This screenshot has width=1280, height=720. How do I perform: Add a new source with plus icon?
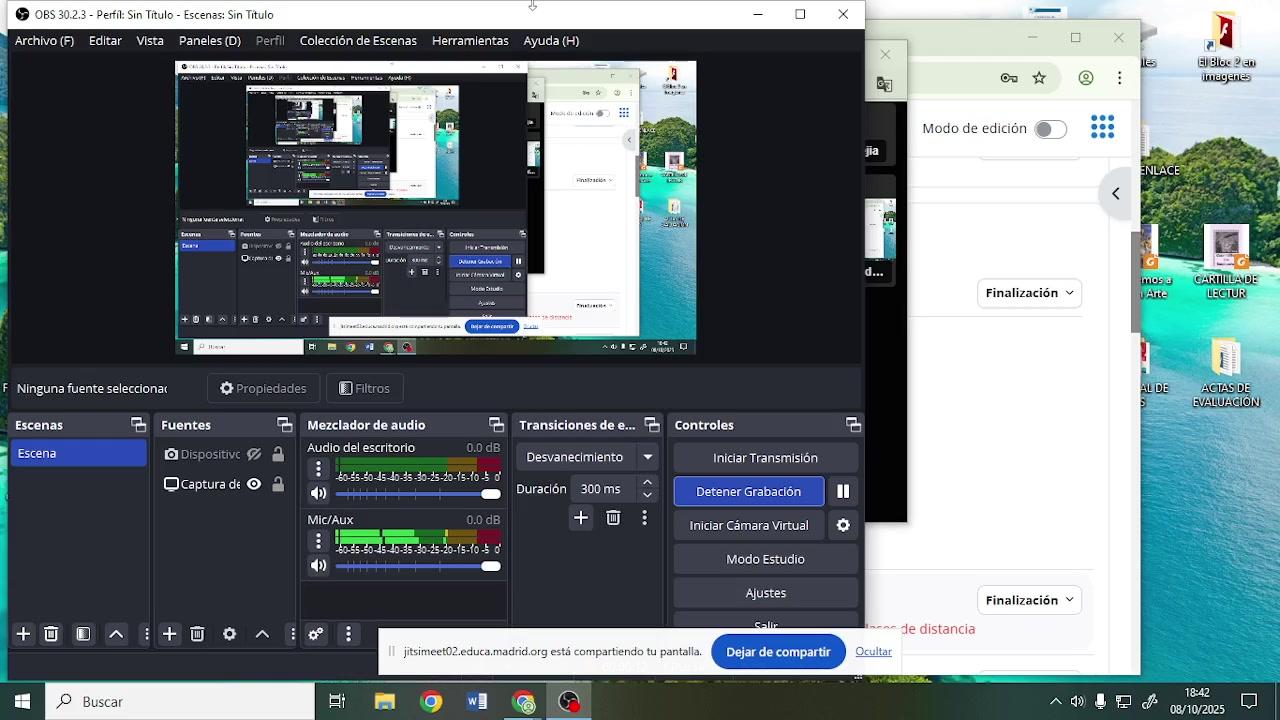(170, 634)
